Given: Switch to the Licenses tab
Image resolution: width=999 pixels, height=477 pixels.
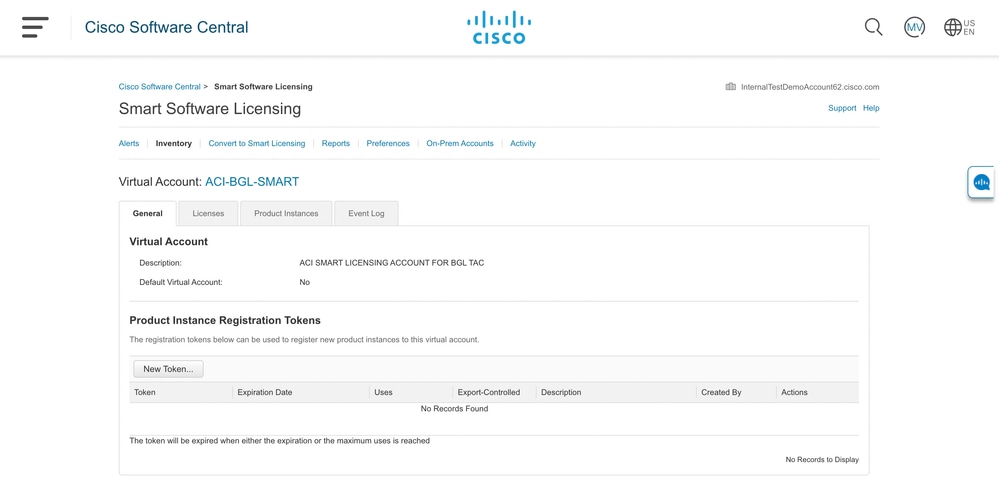Looking at the screenshot, I should pos(208,213).
